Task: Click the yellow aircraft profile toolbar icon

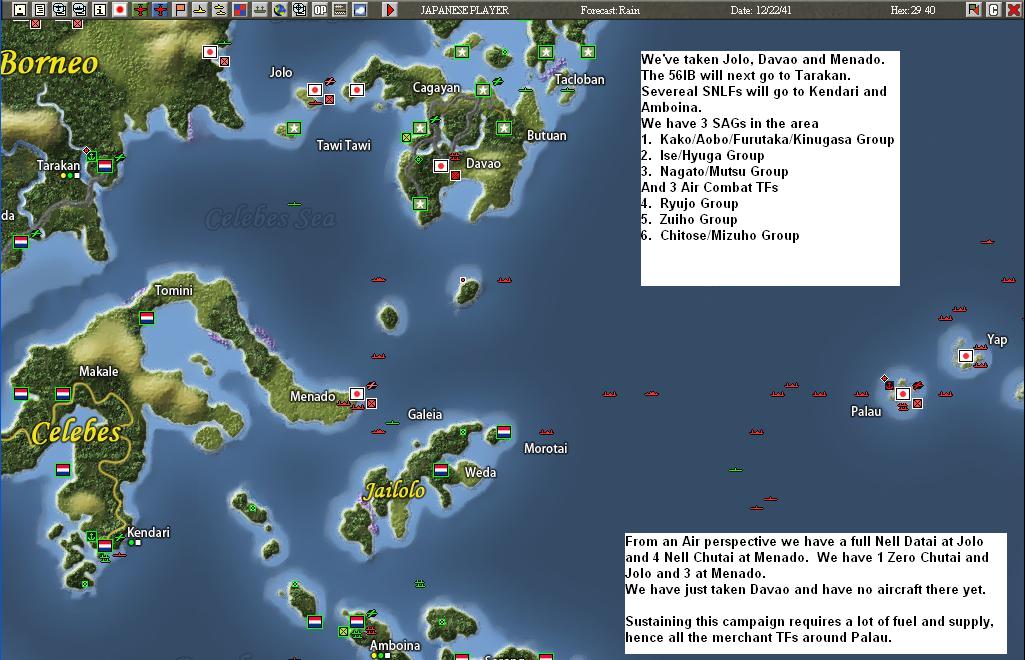Action: tap(199, 8)
